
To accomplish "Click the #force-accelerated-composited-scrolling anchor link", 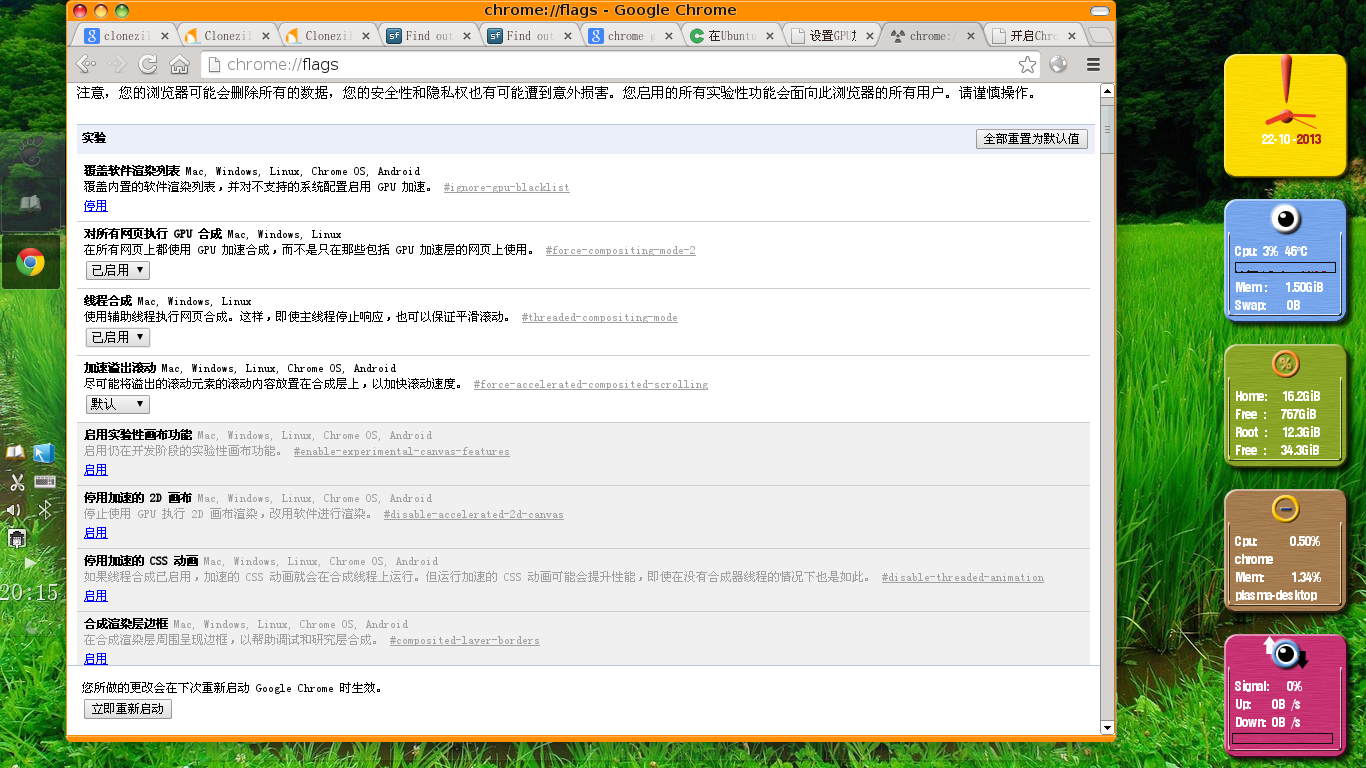I will click(x=591, y=385).
